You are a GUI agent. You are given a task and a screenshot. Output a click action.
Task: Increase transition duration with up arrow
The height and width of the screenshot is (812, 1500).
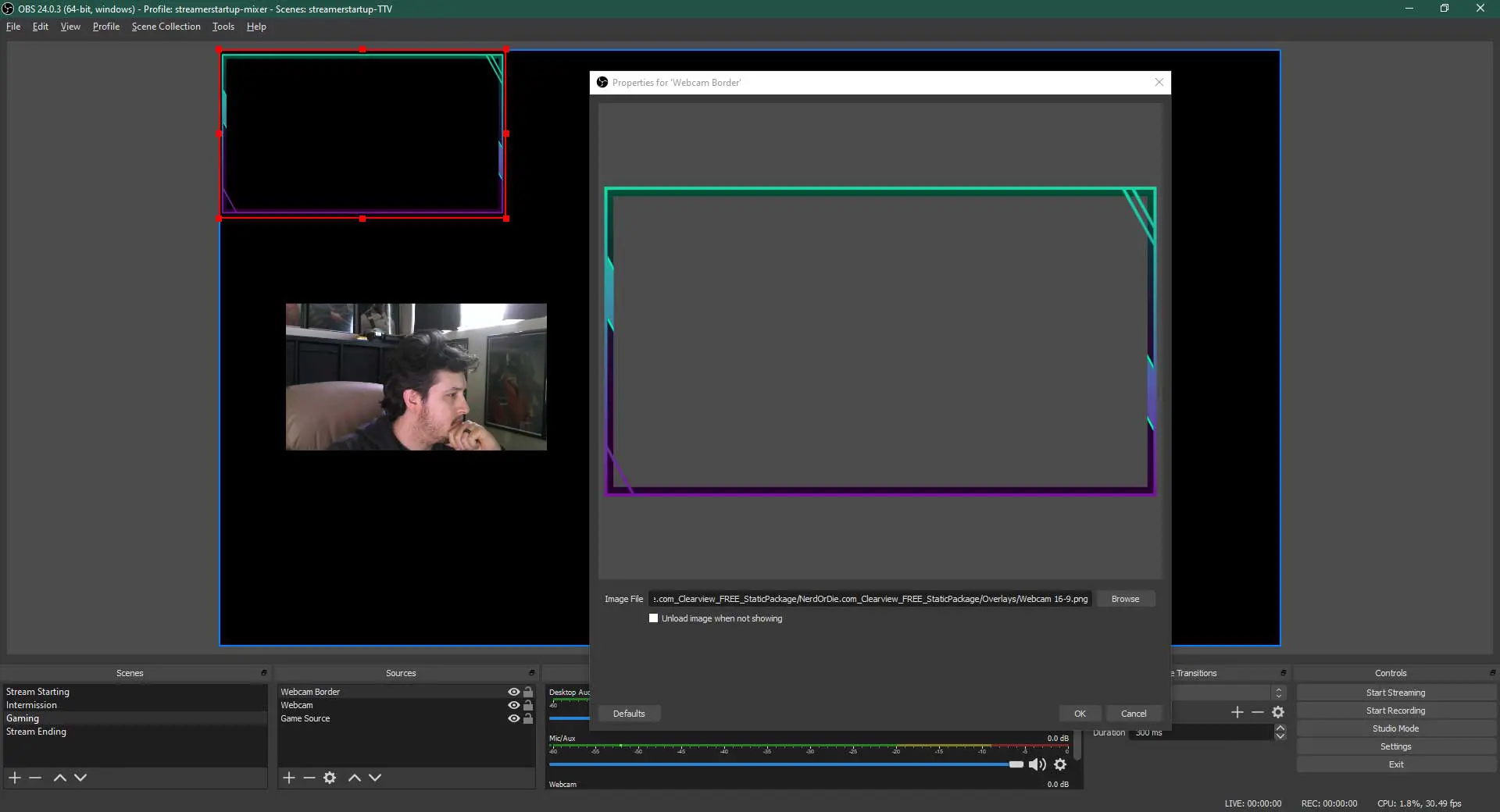pos(1280,728)
